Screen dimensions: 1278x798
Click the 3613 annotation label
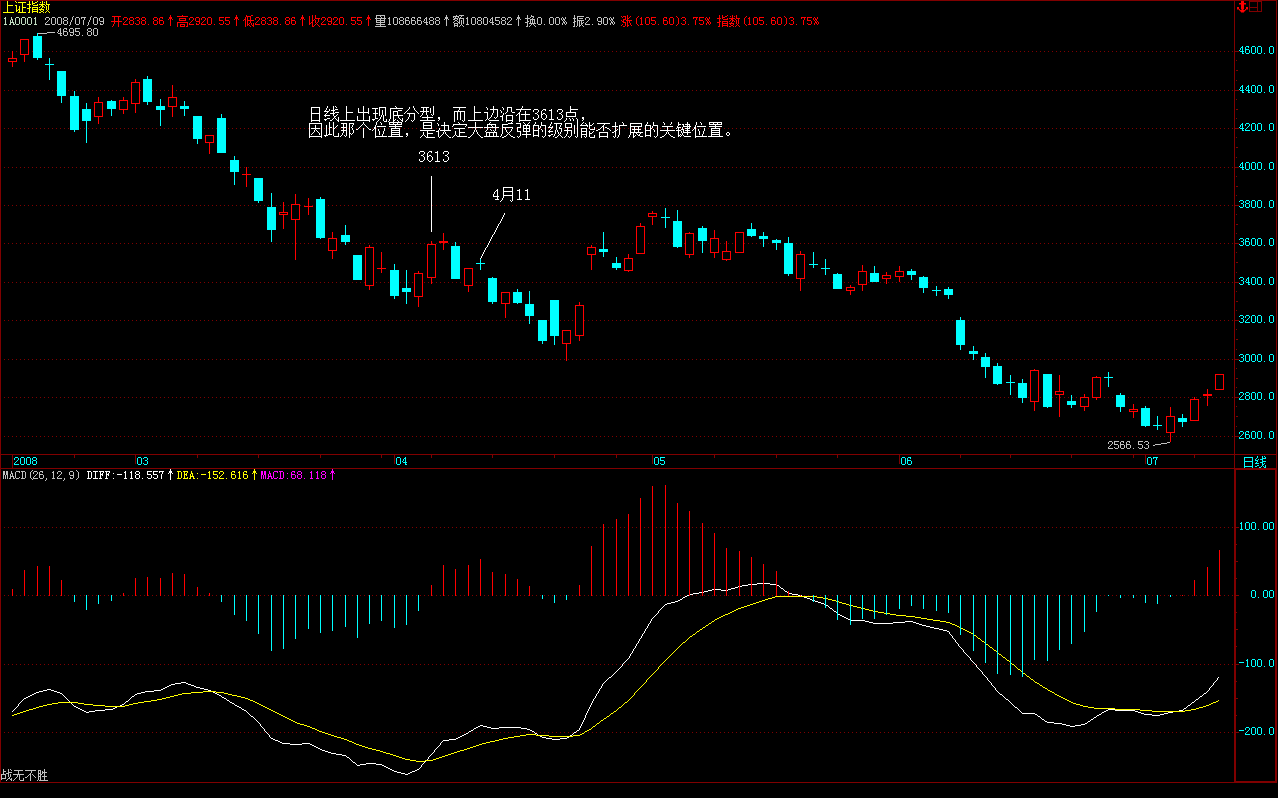(x=433, y=157)
